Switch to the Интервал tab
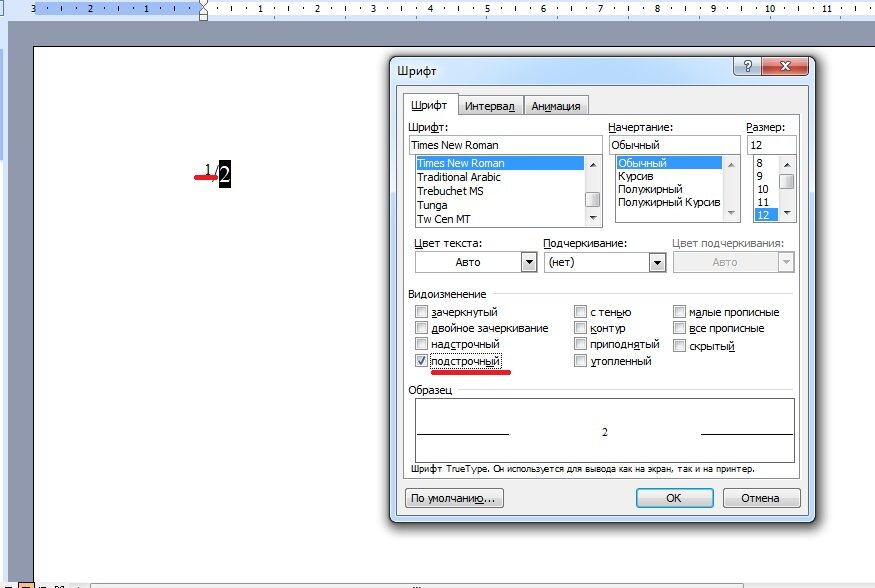 pyautogui.click(x=490, y=106)
